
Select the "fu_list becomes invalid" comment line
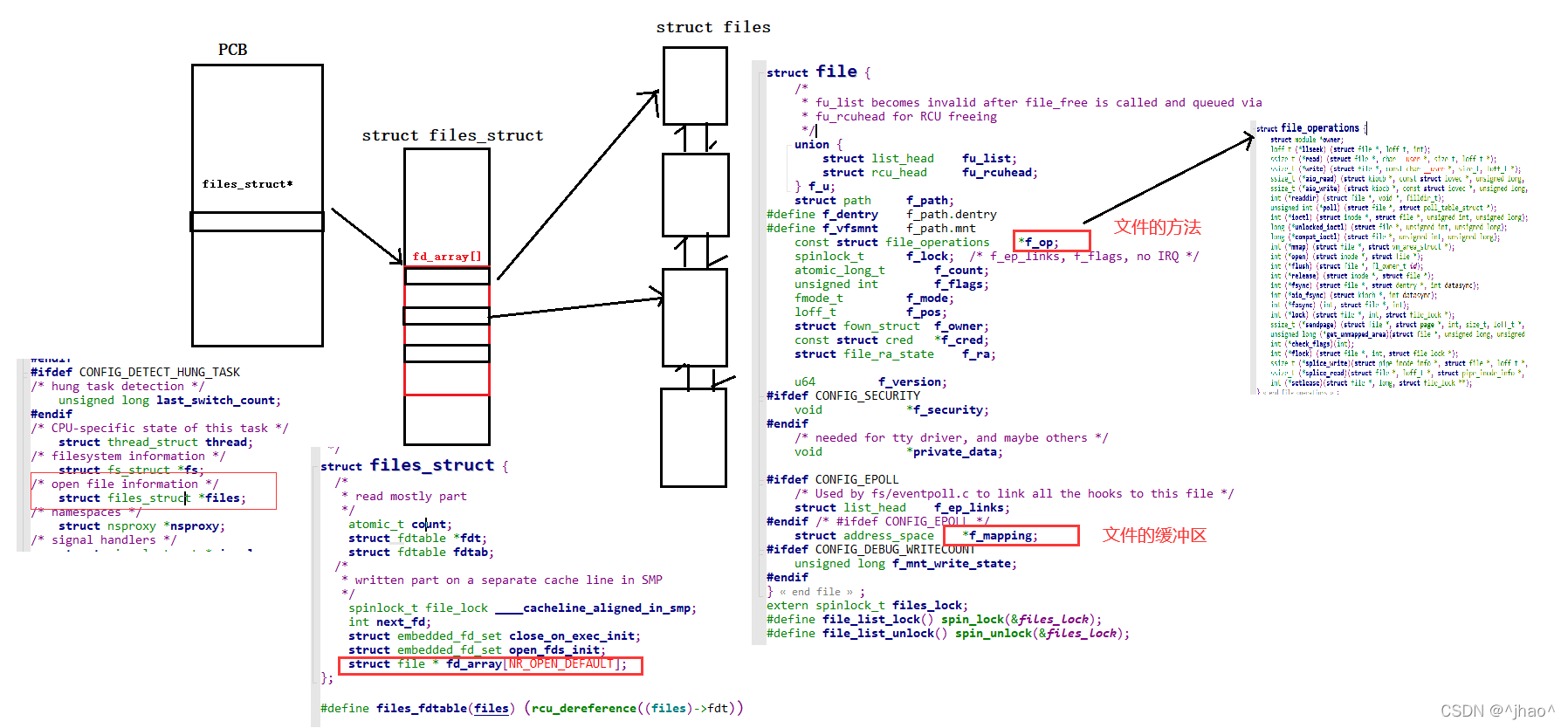click(1032, 102)
